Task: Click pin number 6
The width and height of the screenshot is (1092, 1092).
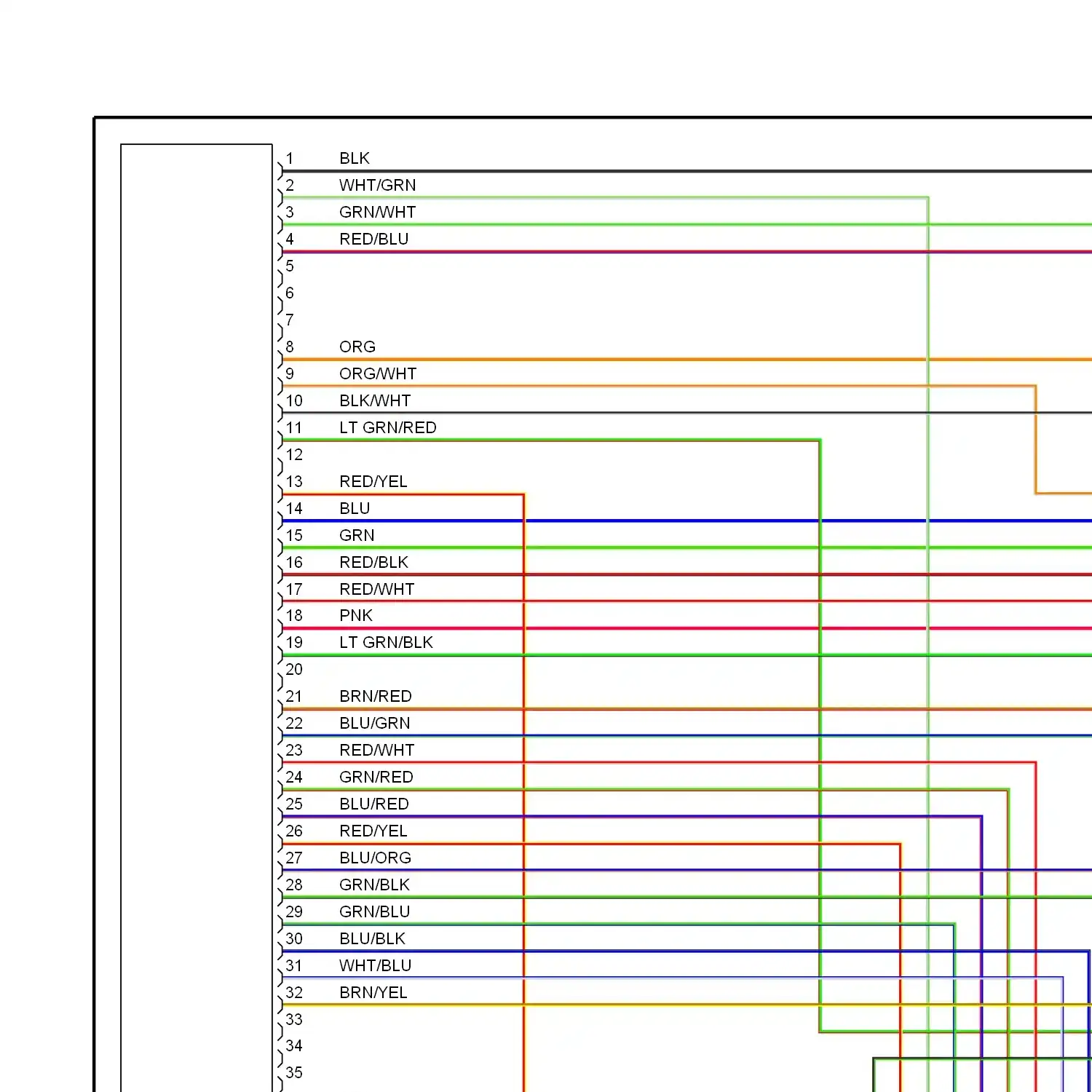Action: click(290, 293)
